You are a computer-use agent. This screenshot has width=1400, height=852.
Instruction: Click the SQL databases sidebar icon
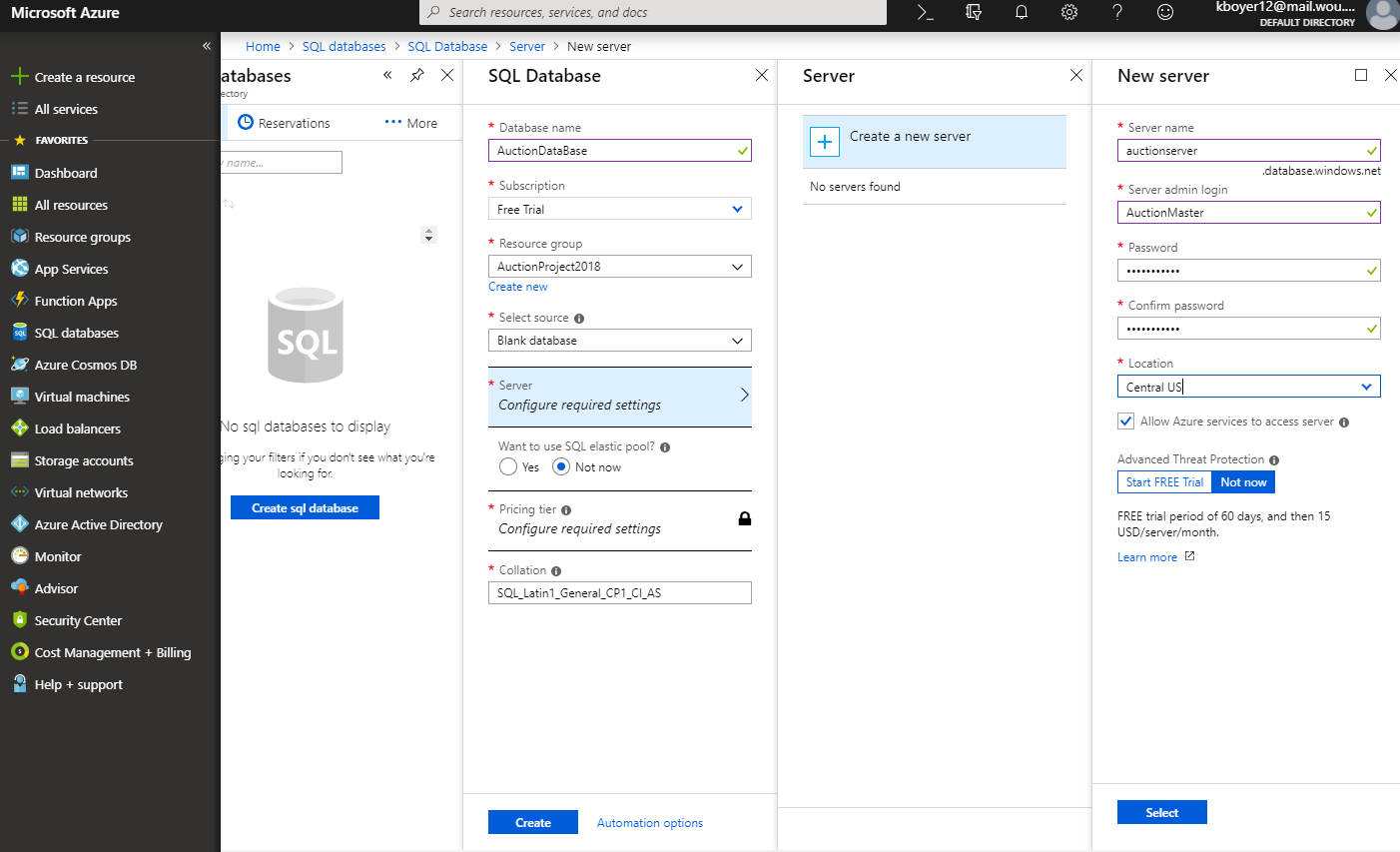point(19,332)
